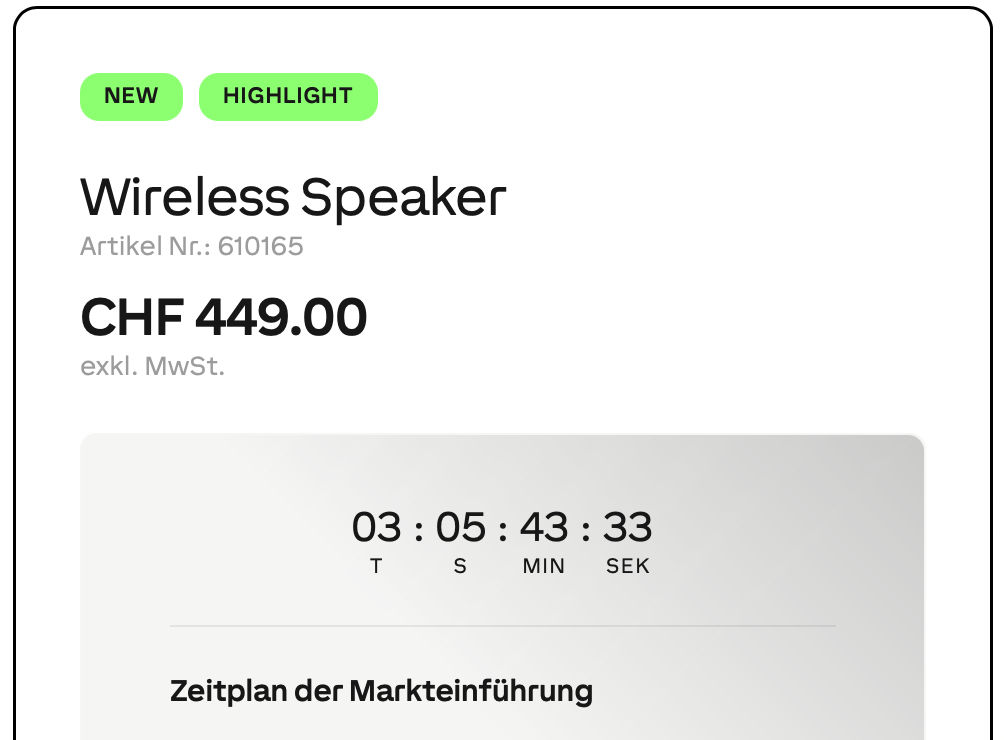
Task: Click the Wireless Speaker product title
Action: (x=294, y=197)
